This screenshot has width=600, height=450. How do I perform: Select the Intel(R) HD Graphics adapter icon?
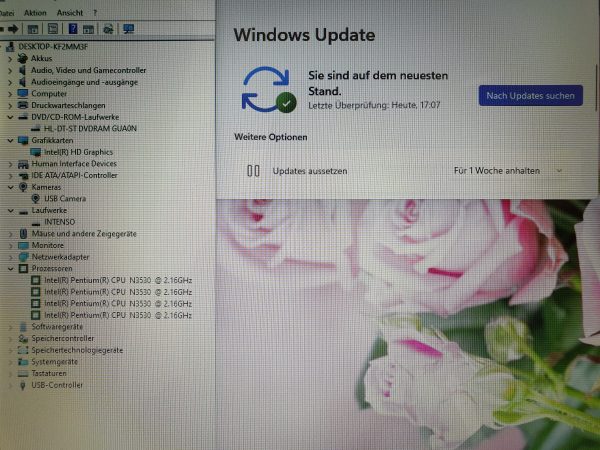pyautogui.click(x=35, y=152)
